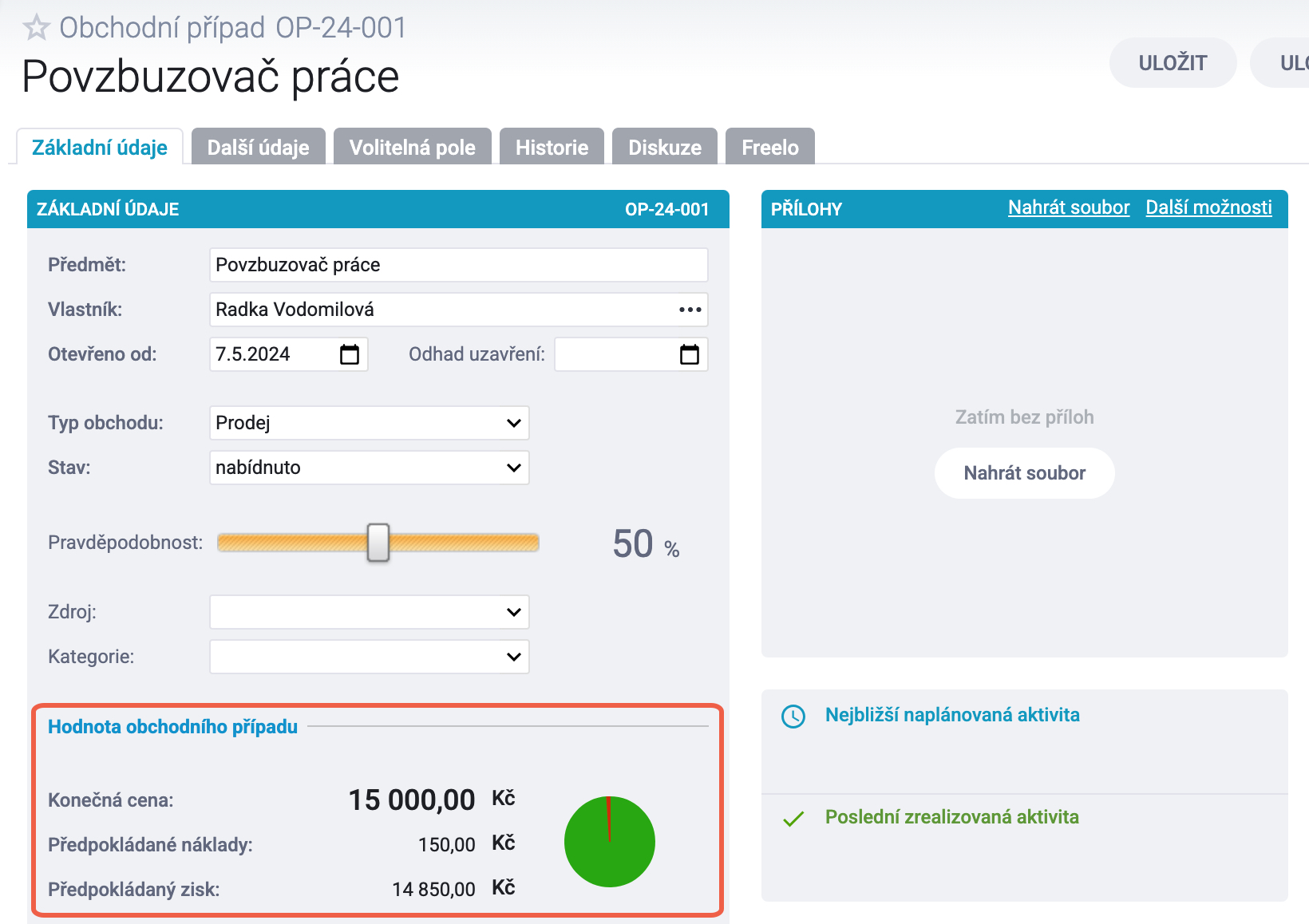Click the favorite star icon by the title

[36, 28]
